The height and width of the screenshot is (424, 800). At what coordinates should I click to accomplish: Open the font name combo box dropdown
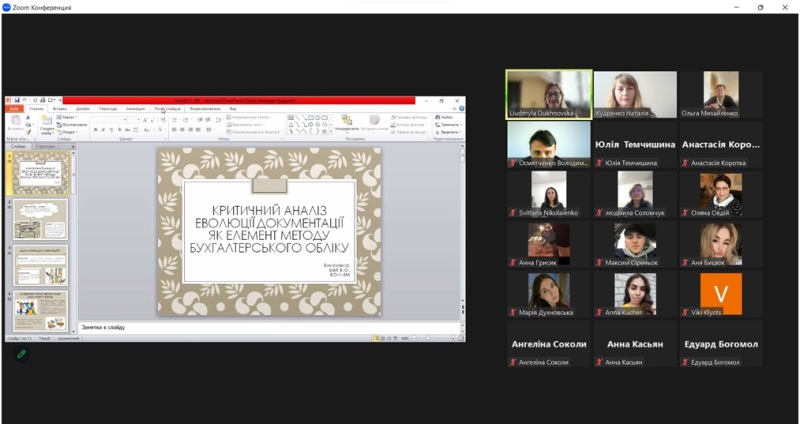point(125,120)
